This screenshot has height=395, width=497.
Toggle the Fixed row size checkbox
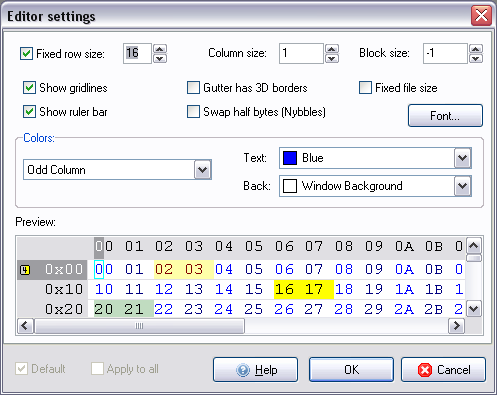point(26,53)
